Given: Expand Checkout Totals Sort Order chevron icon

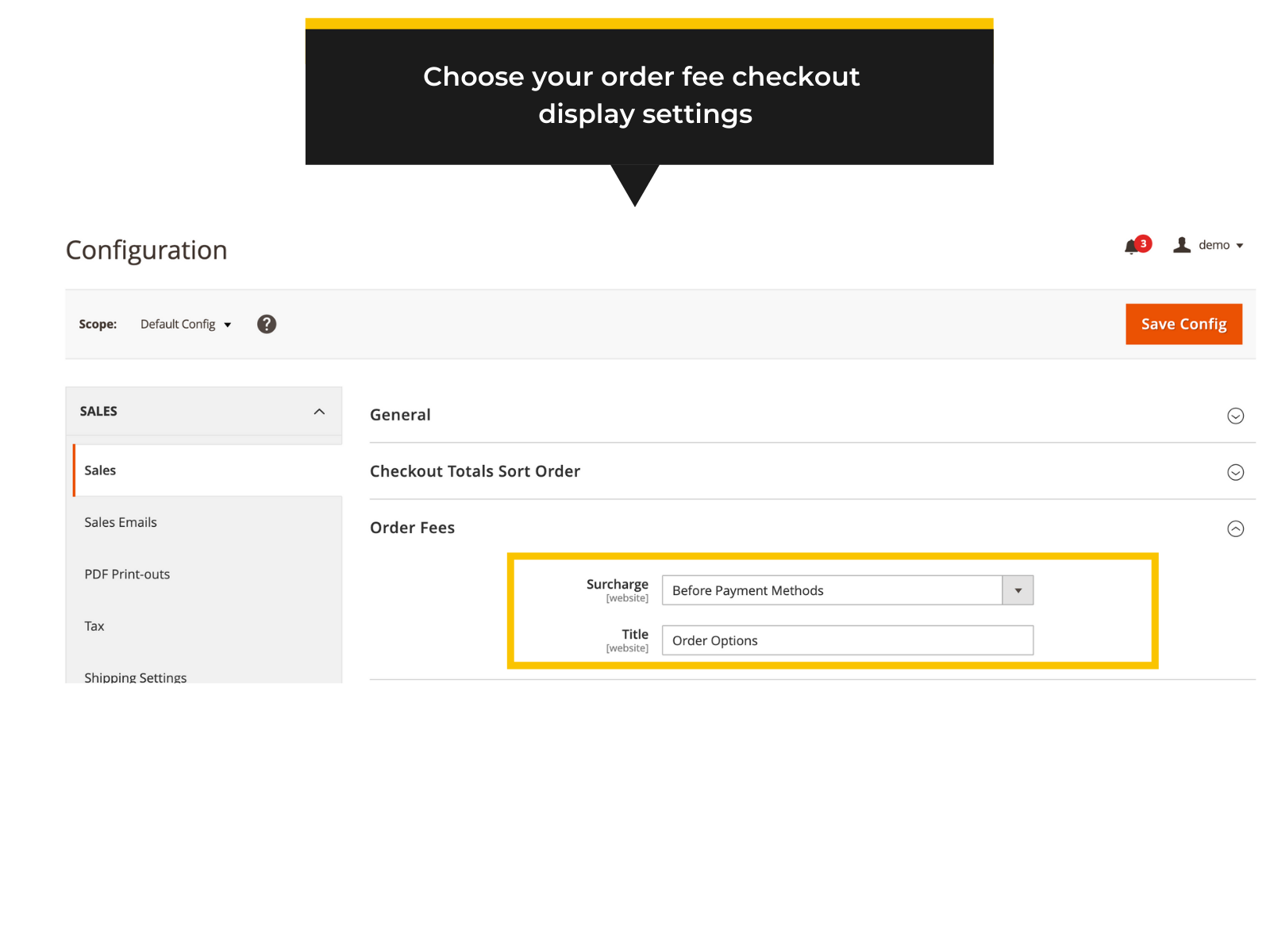Looking at the screenshot, I should (x=1235, y=472).
